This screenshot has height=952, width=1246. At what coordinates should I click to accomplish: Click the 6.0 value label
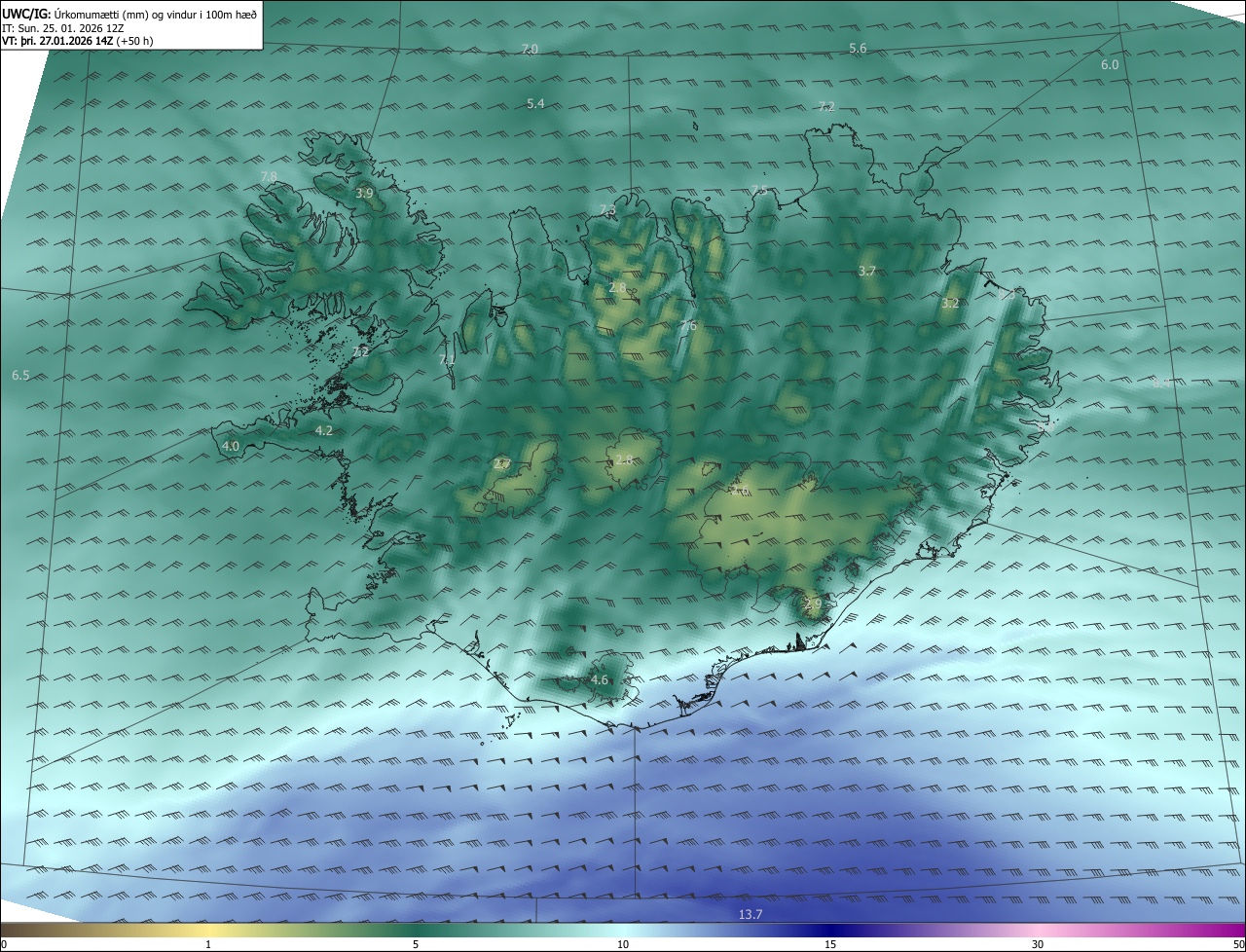click(x=1110, y=64)
